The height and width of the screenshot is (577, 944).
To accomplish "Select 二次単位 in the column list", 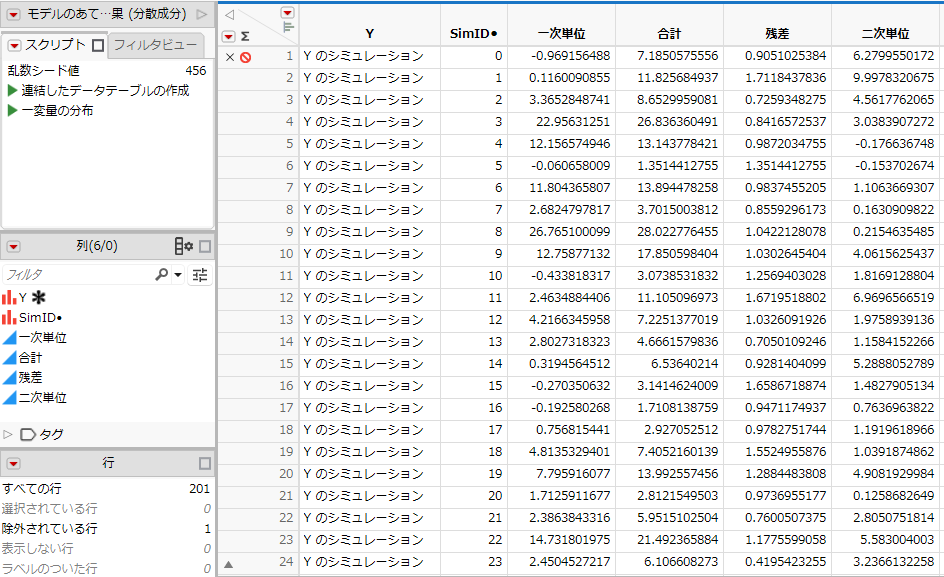I will pyautogui.click(x=42, y=398).
